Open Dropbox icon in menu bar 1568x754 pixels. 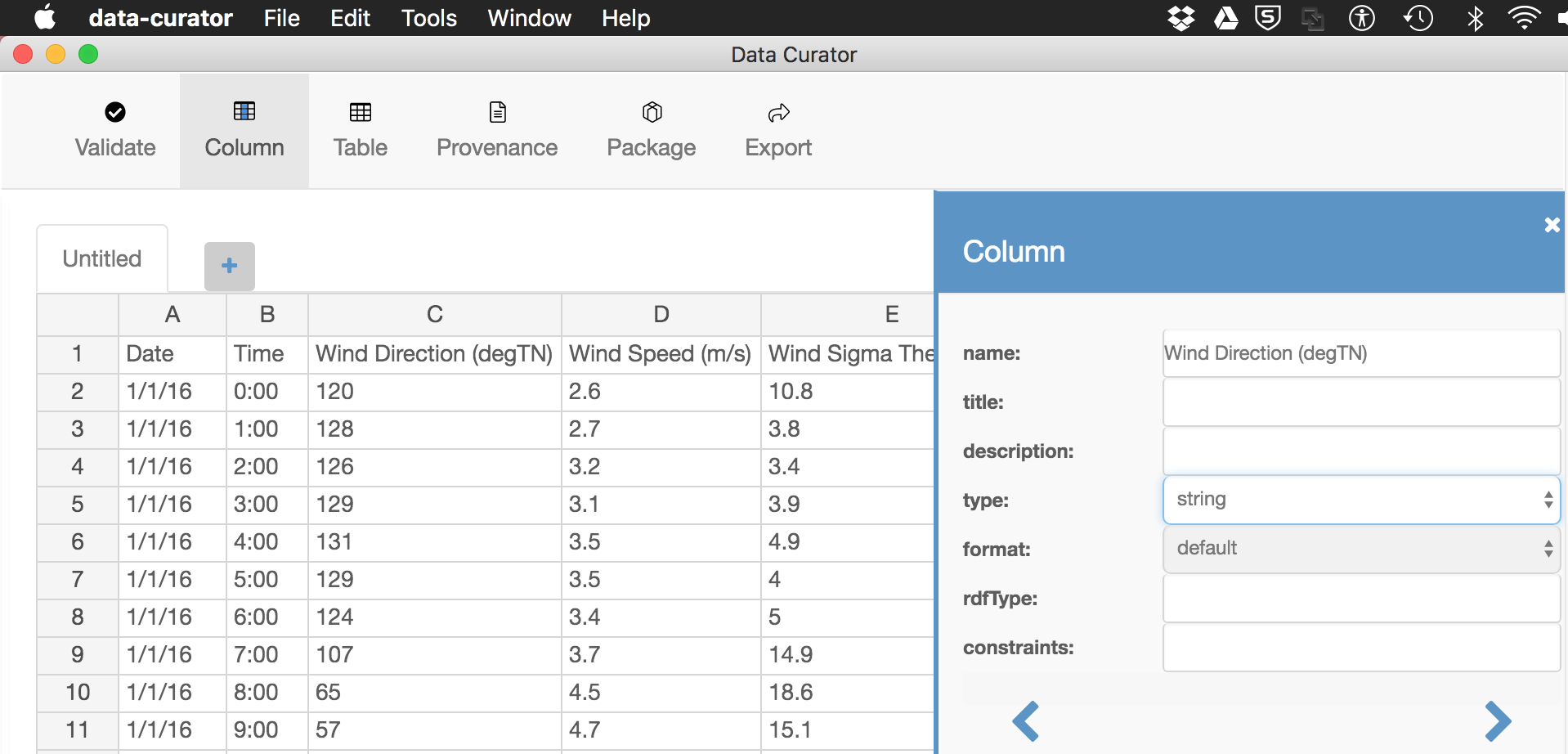click(1181, 18)
